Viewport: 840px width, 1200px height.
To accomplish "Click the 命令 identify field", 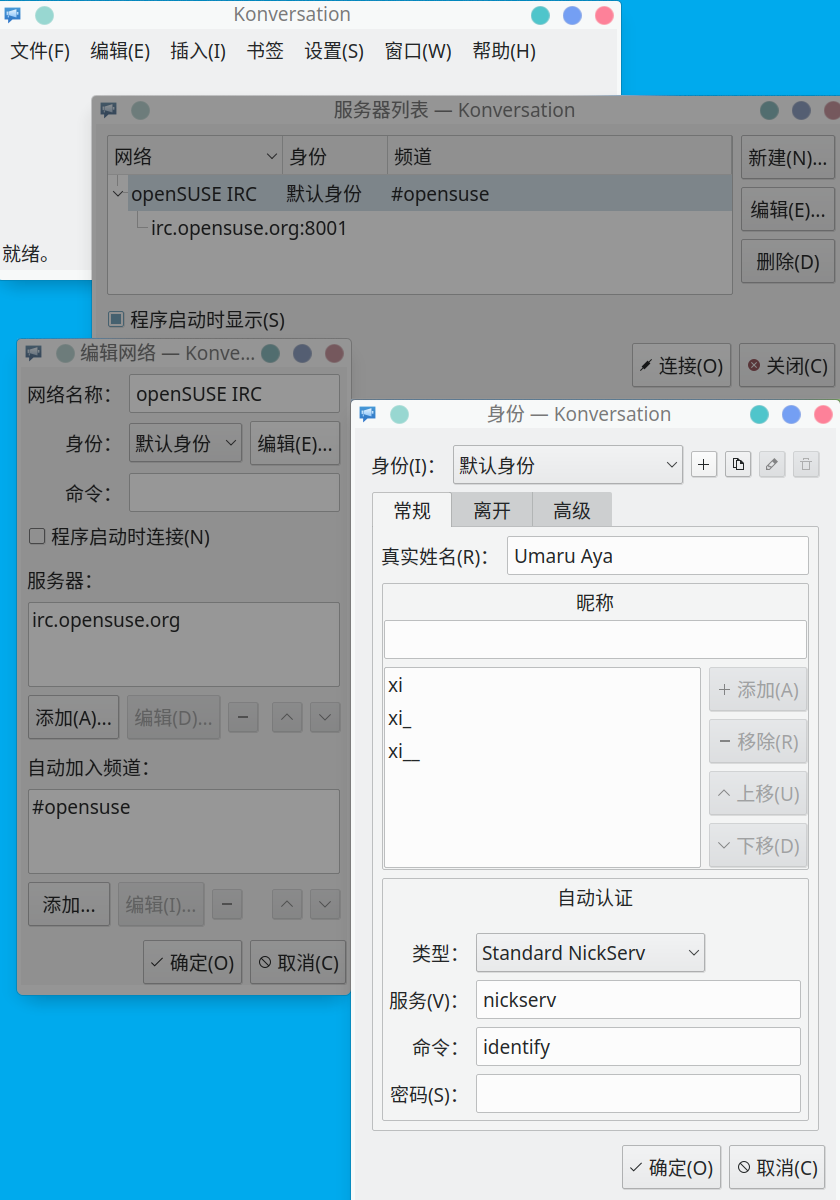I will point(638,1047).
